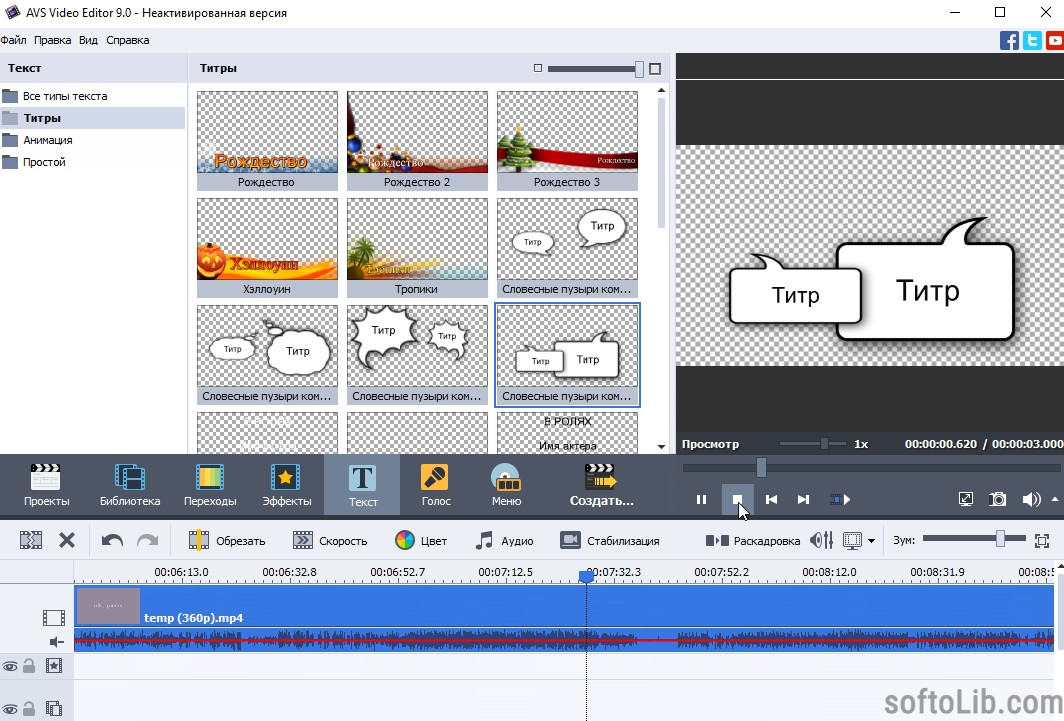The height and width of the screenshot is (721, 1064).
Task: Open the Правка menu
Action: click(52, 40)
